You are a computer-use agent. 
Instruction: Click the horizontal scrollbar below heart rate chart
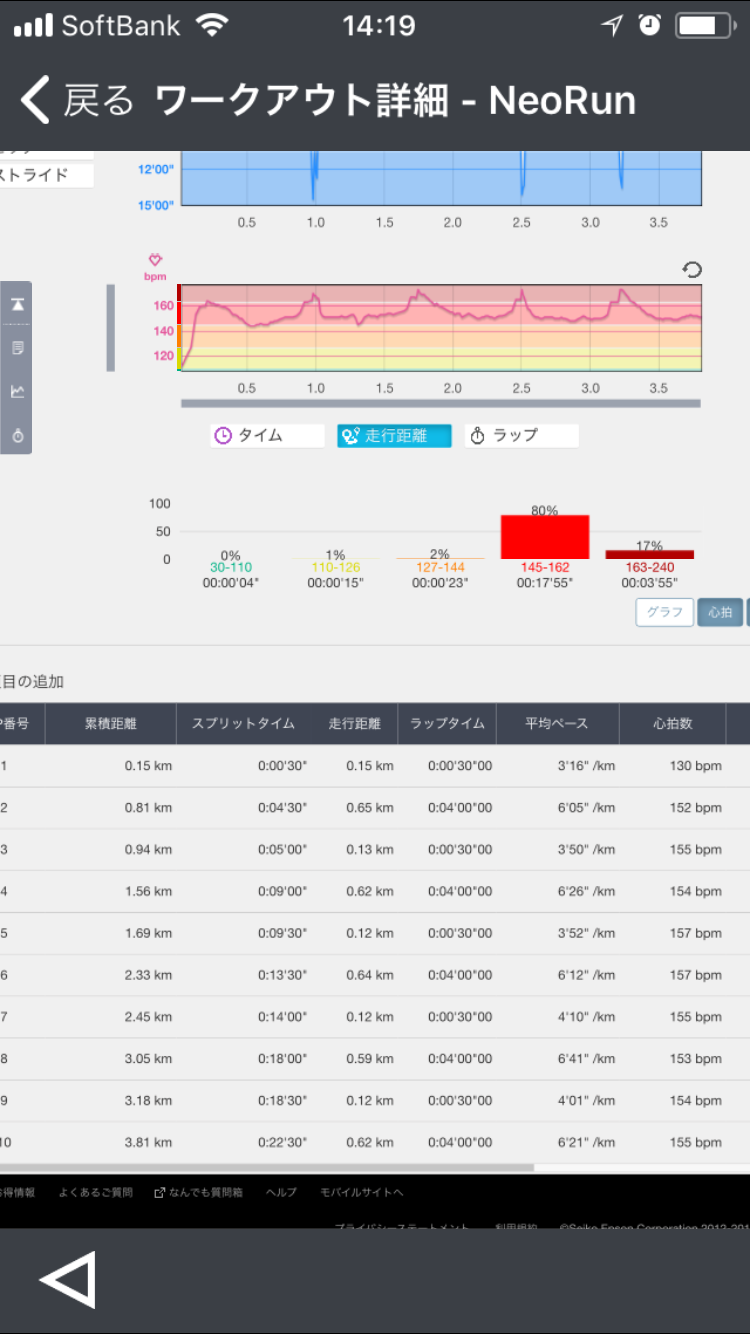click(x=441, y=404)
